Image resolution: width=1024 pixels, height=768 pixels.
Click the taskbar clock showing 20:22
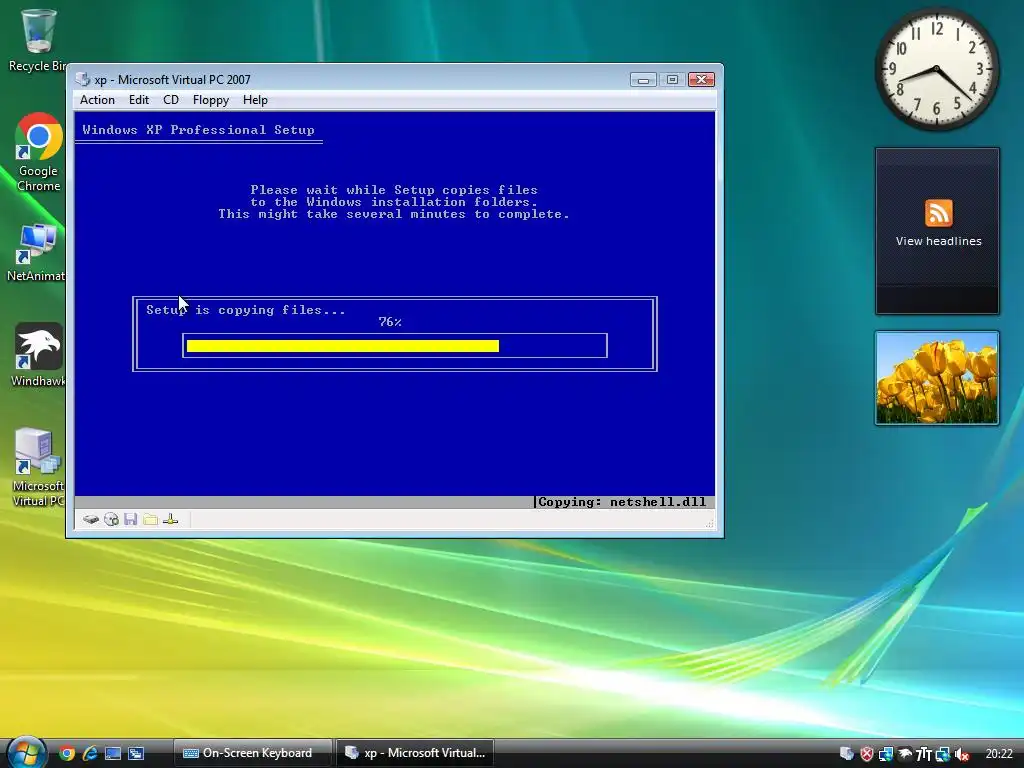999,754
